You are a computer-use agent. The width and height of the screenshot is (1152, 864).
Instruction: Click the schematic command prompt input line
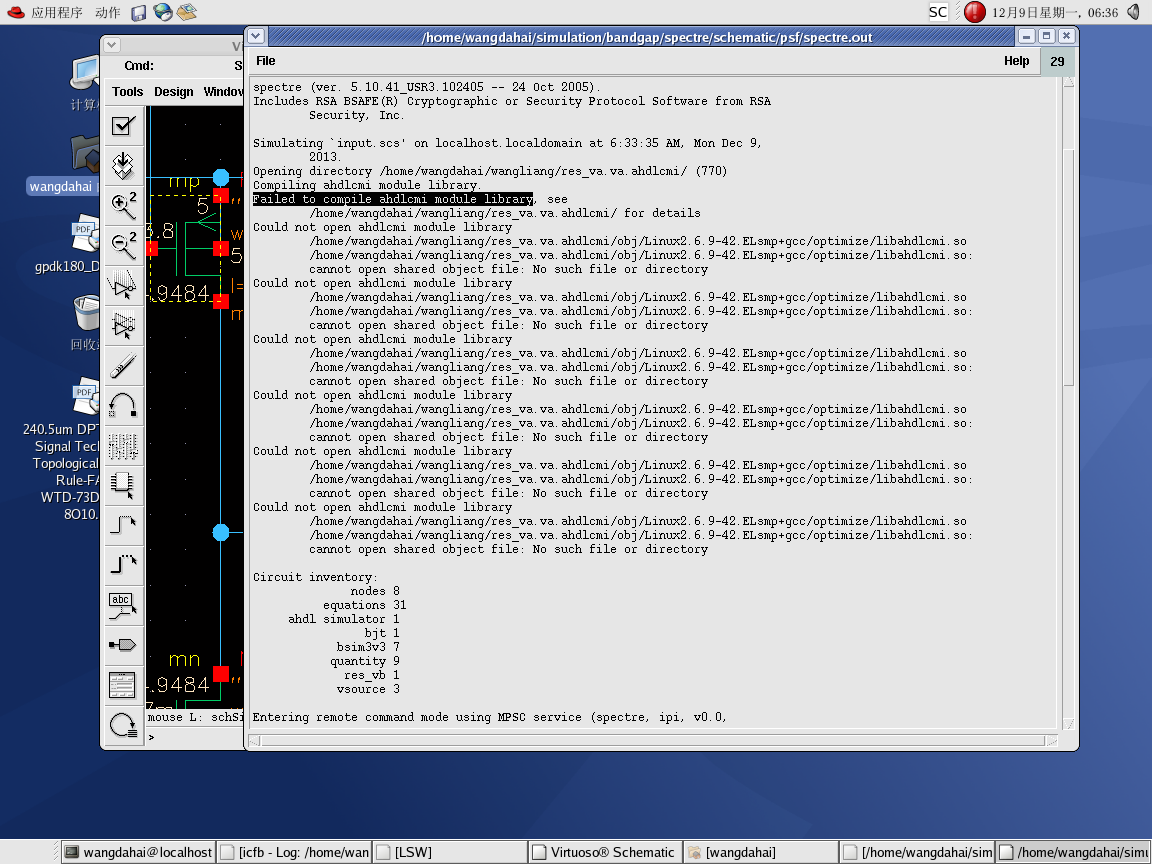point(195,737)
